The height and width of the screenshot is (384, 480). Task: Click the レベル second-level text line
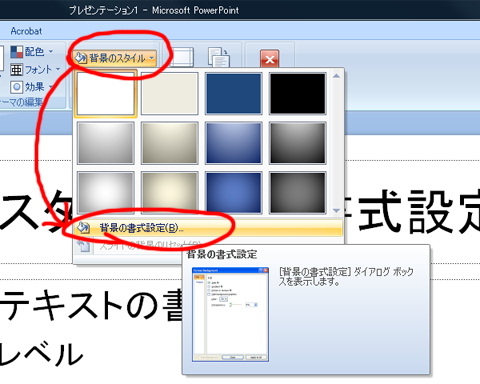tap(41, 354)
